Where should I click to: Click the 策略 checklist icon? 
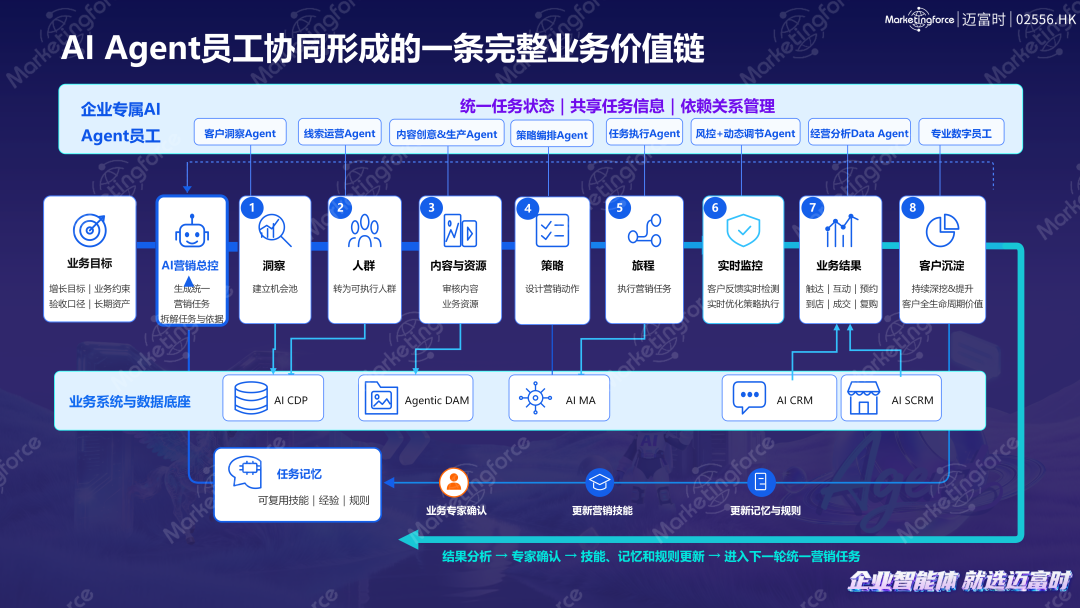point(552,231)
